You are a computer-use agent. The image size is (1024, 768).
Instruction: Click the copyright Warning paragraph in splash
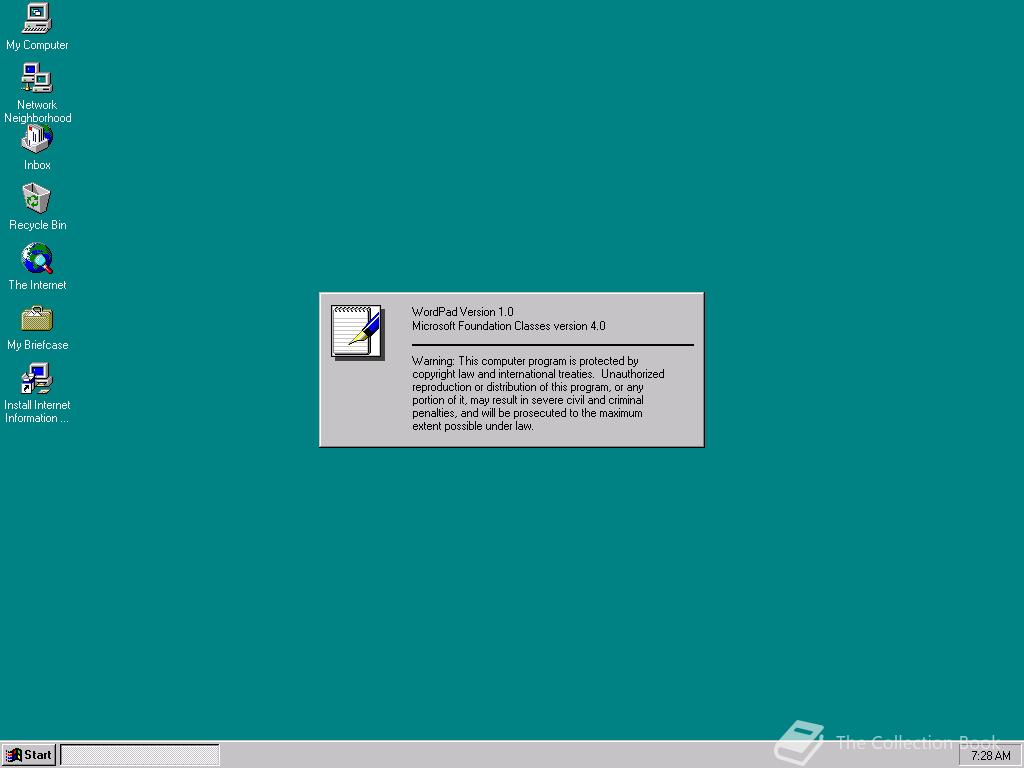[538, 394]
